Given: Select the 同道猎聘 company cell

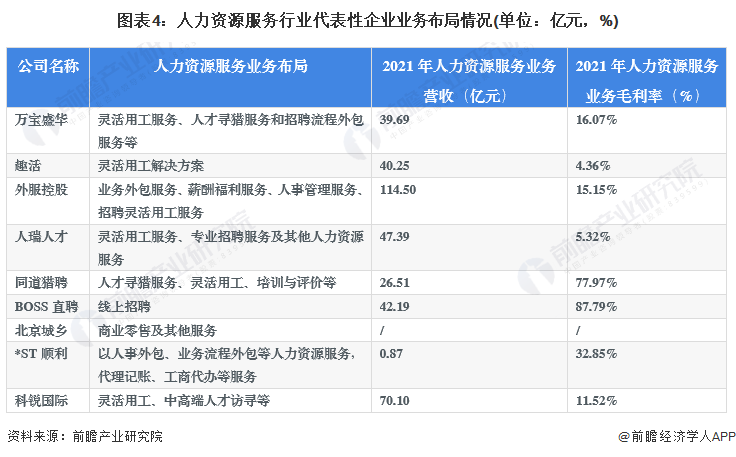Looking at the screenshot, I should click(42, 283).
